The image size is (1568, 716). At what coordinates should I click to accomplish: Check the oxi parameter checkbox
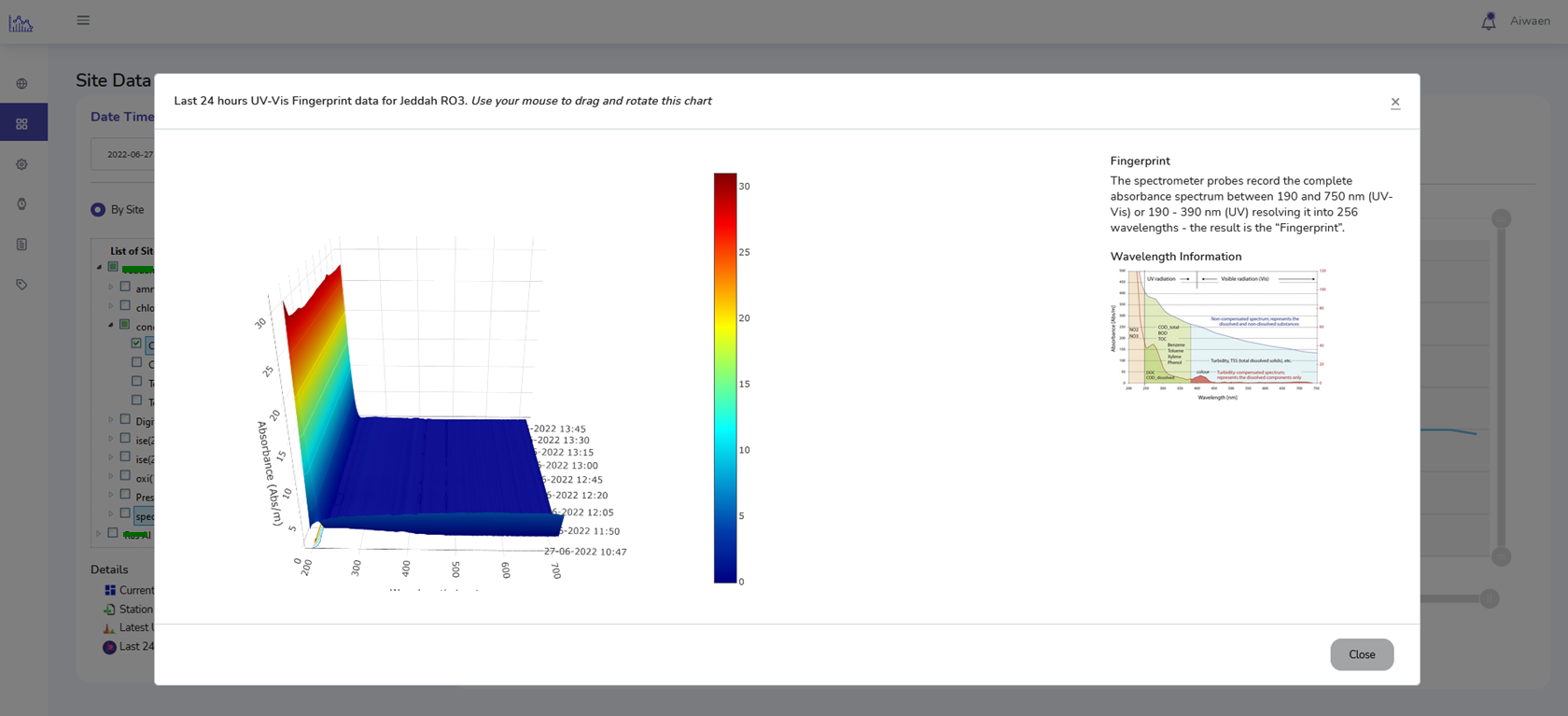(x=125, y=476)
